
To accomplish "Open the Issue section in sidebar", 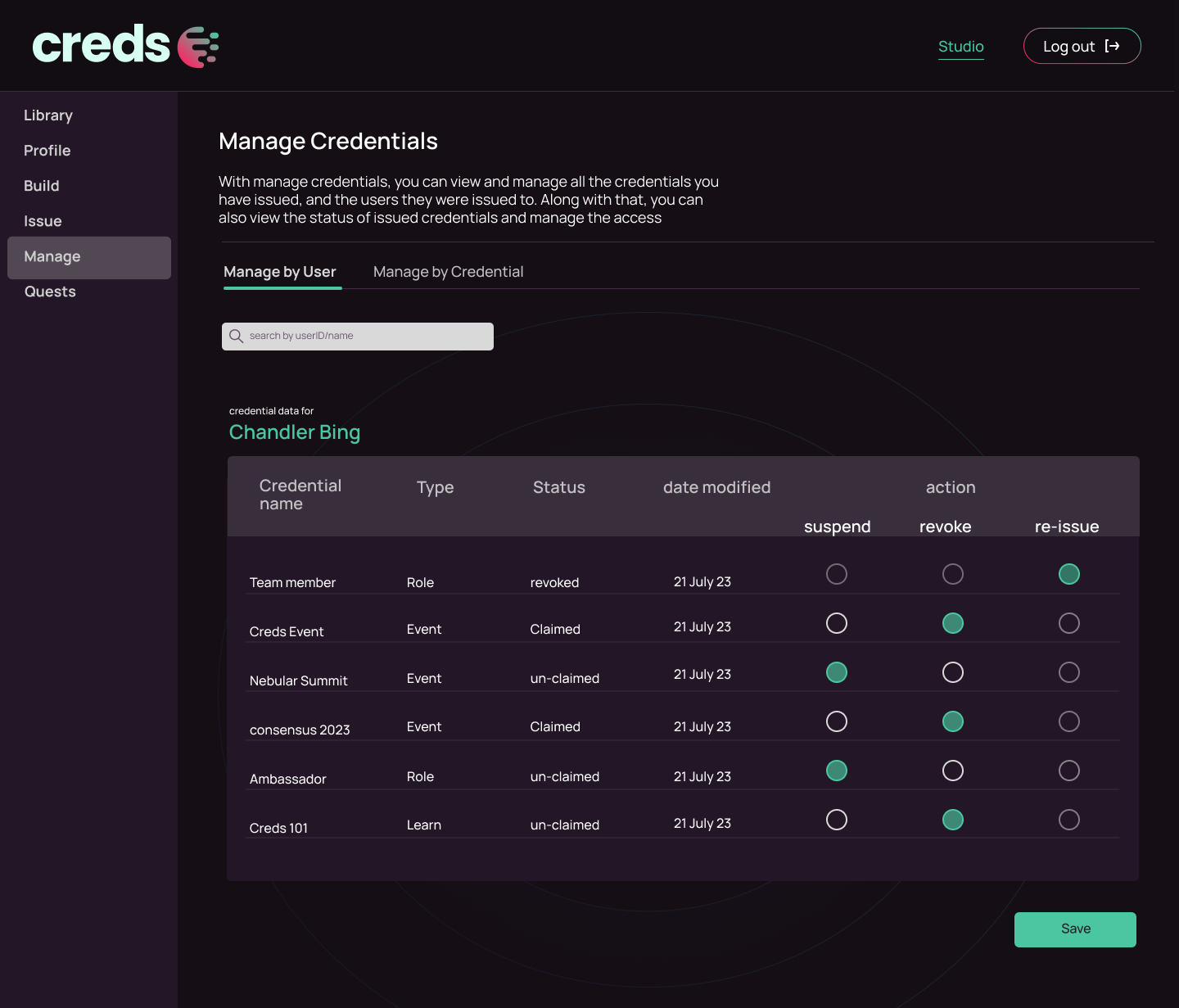I will click(43, 221).
